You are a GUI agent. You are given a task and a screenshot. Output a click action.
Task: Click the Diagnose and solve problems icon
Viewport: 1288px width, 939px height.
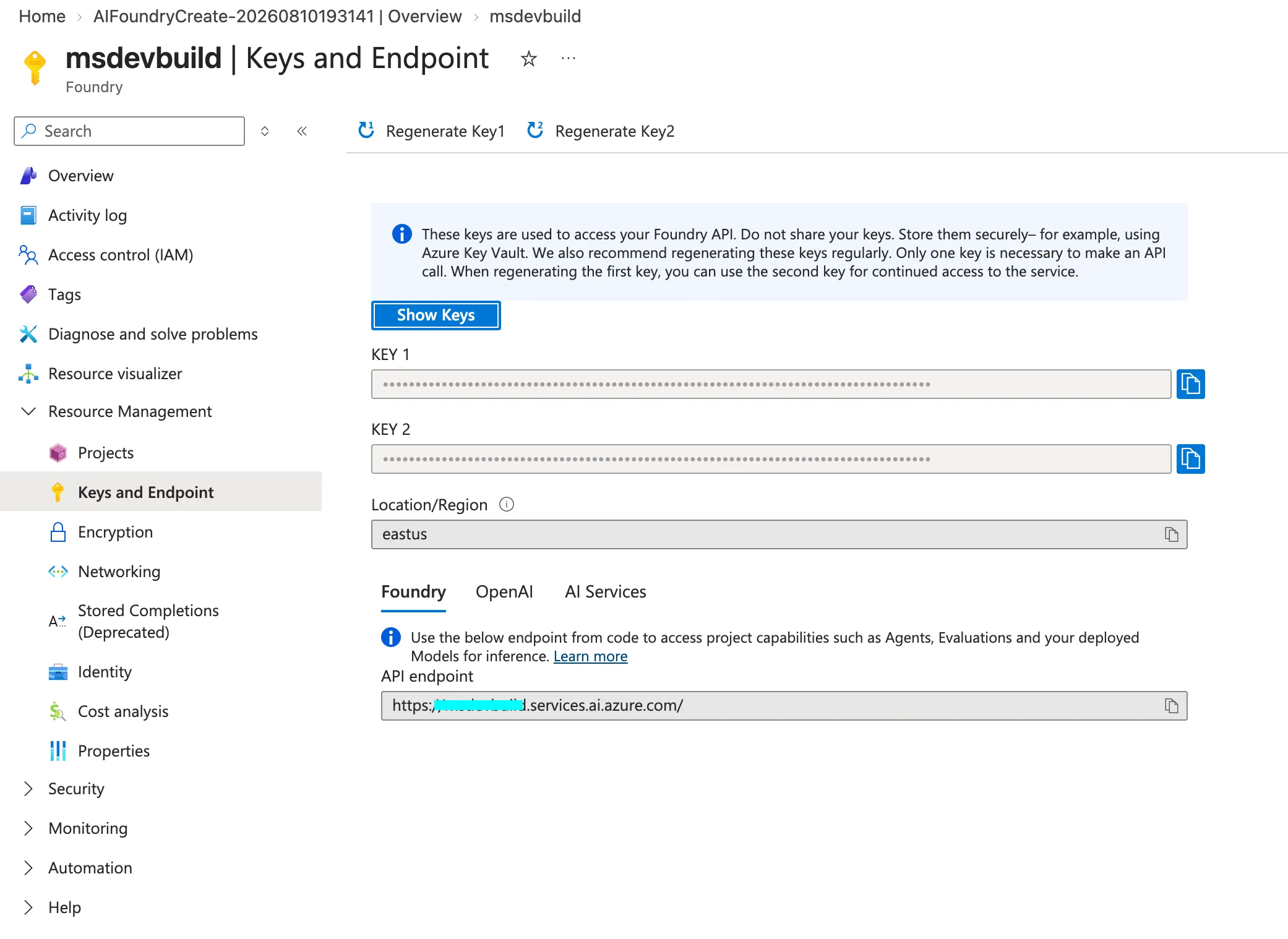28,334
